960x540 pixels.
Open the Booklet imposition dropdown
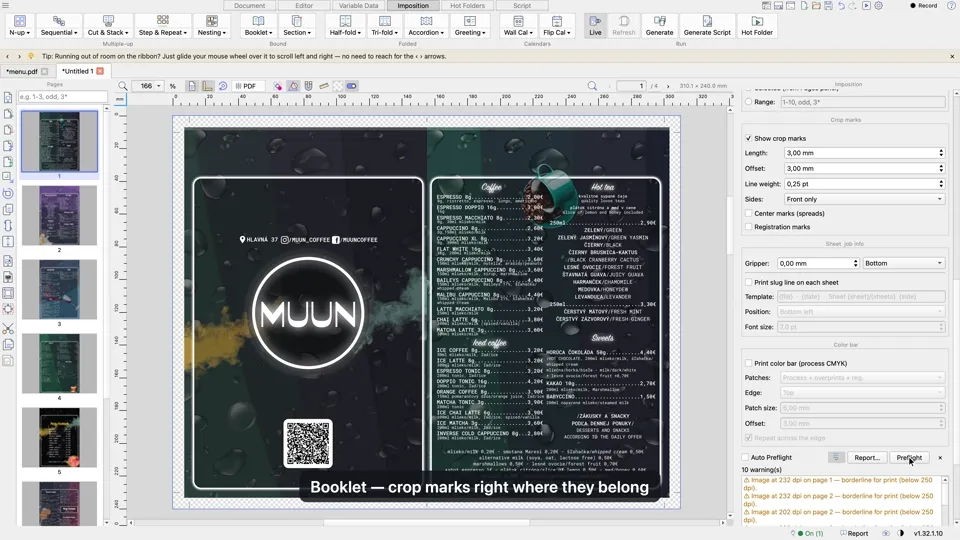pos(258,26)
